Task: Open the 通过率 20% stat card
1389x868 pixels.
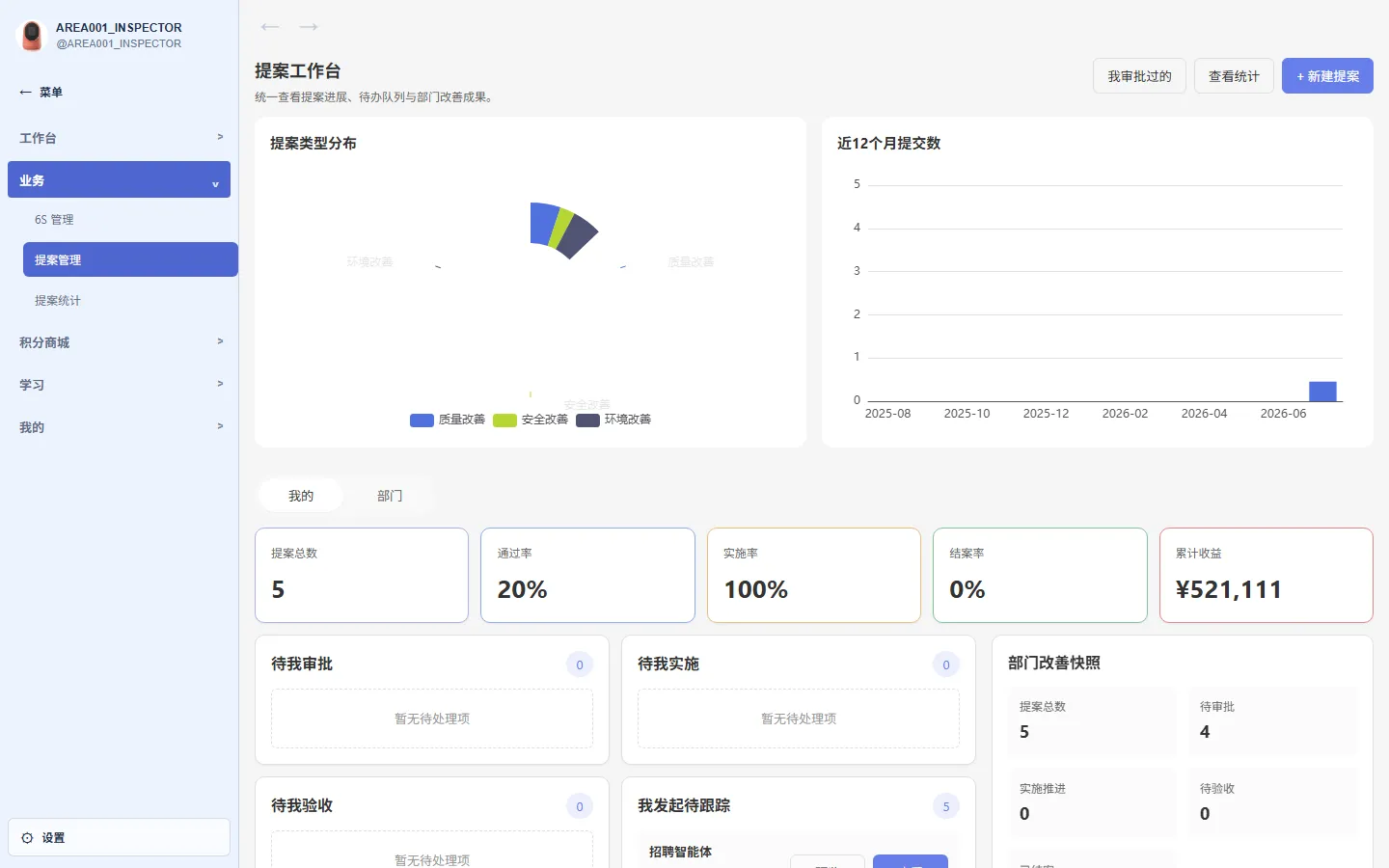Action: (587, 575)
